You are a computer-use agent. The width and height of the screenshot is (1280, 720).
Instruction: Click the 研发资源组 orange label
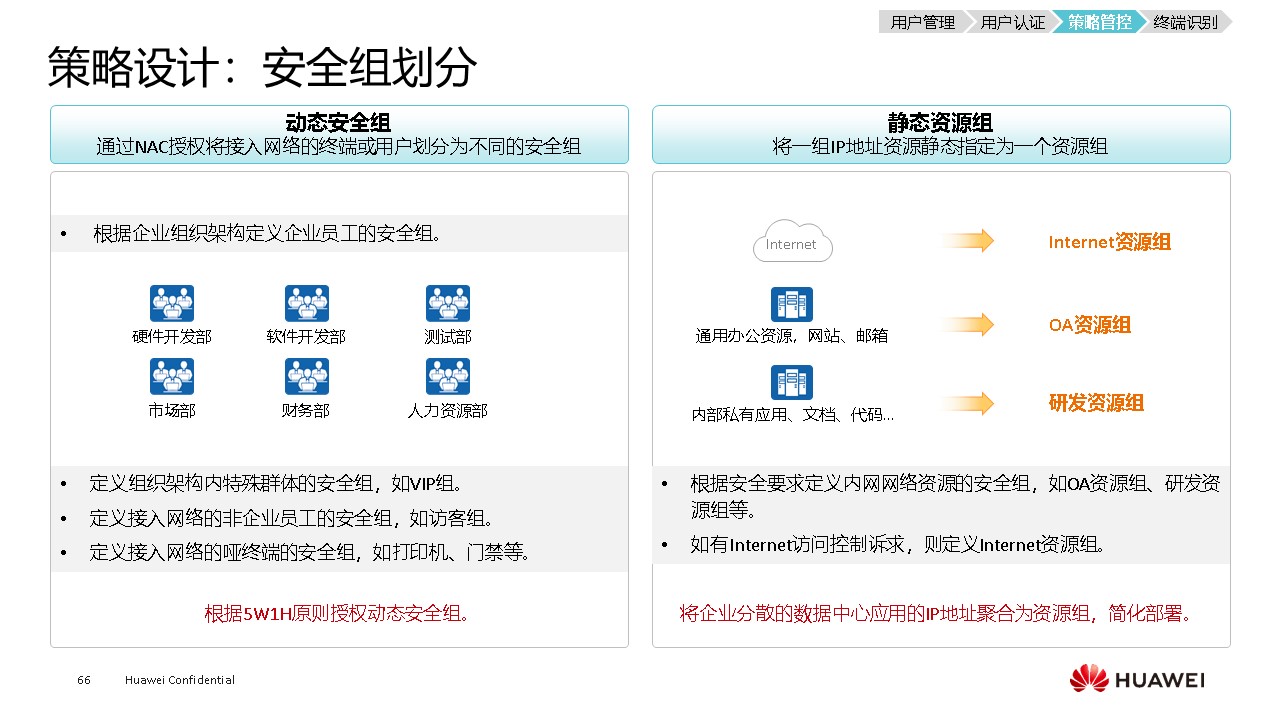(1096, 403)
